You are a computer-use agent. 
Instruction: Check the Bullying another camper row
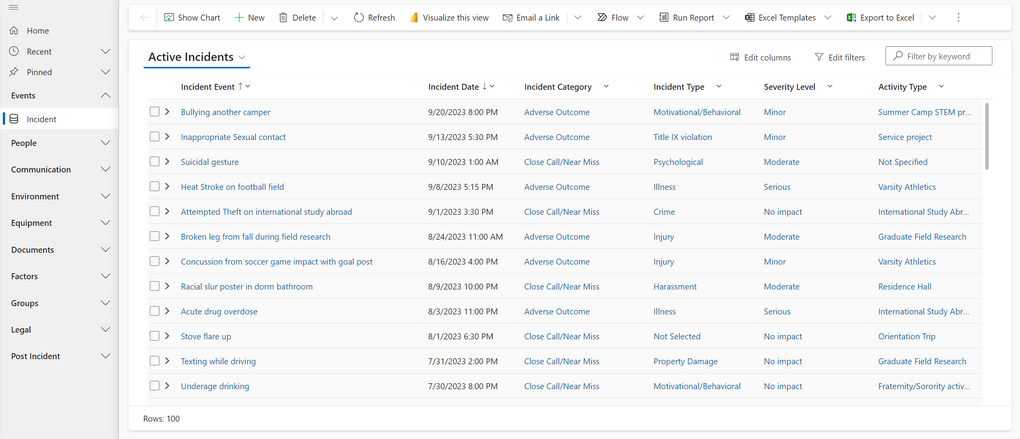click(x=155, y=112)
